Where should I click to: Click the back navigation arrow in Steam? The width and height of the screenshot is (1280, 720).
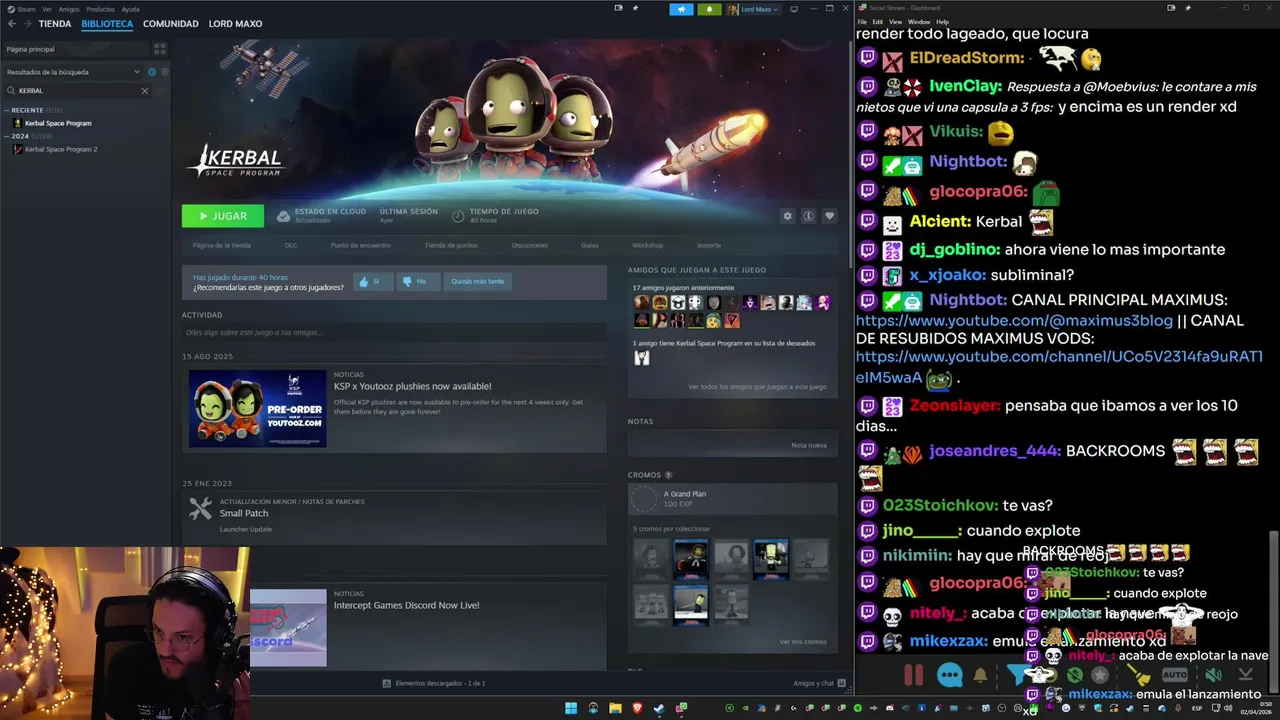click(12, 24)
